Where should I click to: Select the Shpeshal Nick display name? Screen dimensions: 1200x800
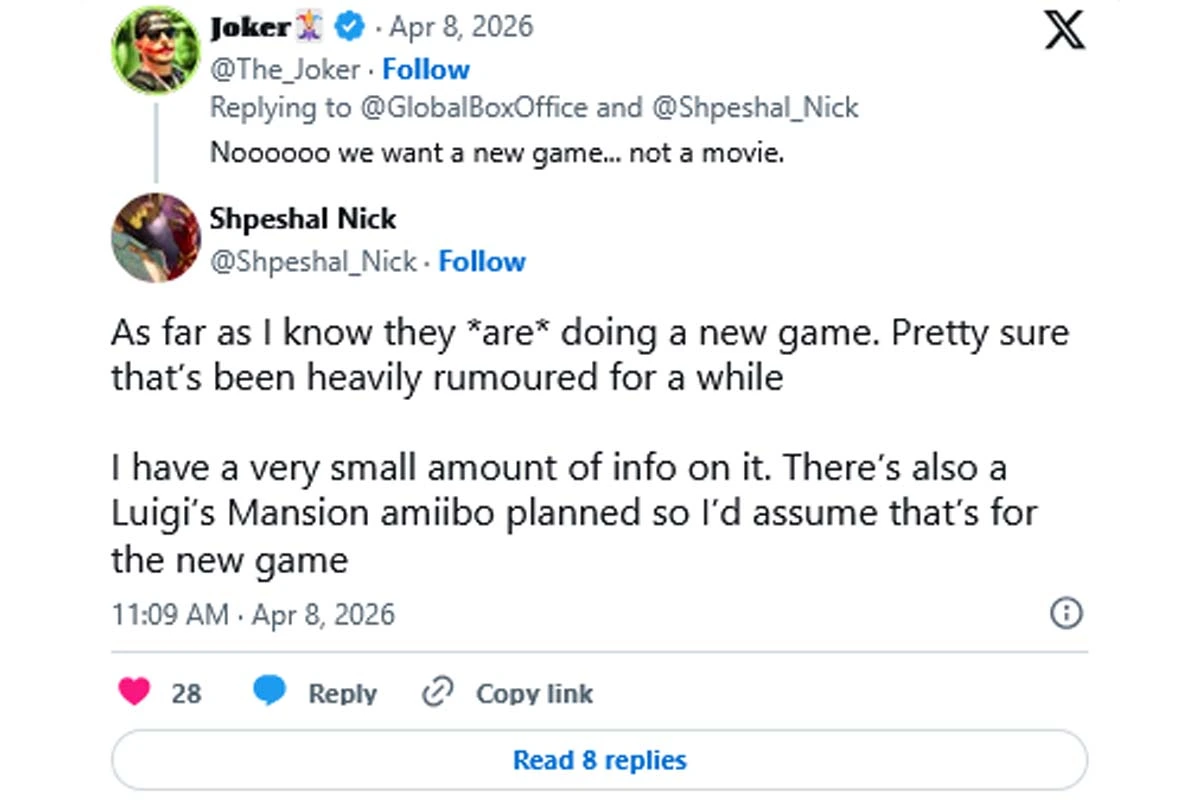[x=304, y=218]
